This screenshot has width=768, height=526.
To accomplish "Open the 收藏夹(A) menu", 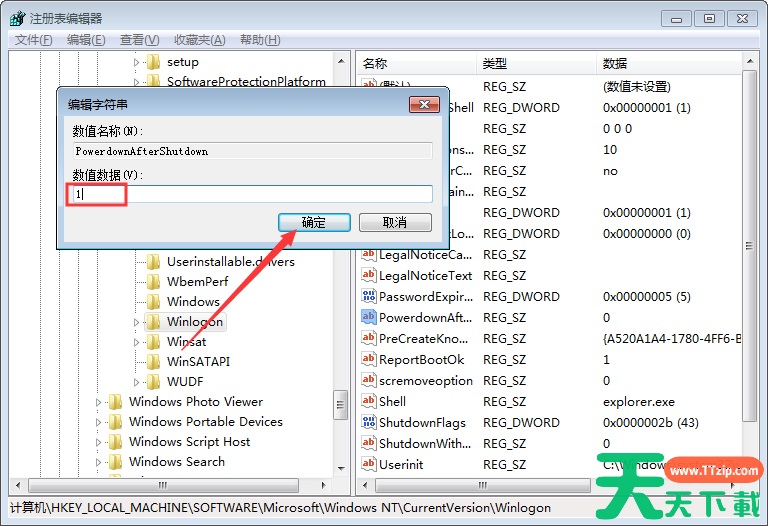I will pos(200,40).
